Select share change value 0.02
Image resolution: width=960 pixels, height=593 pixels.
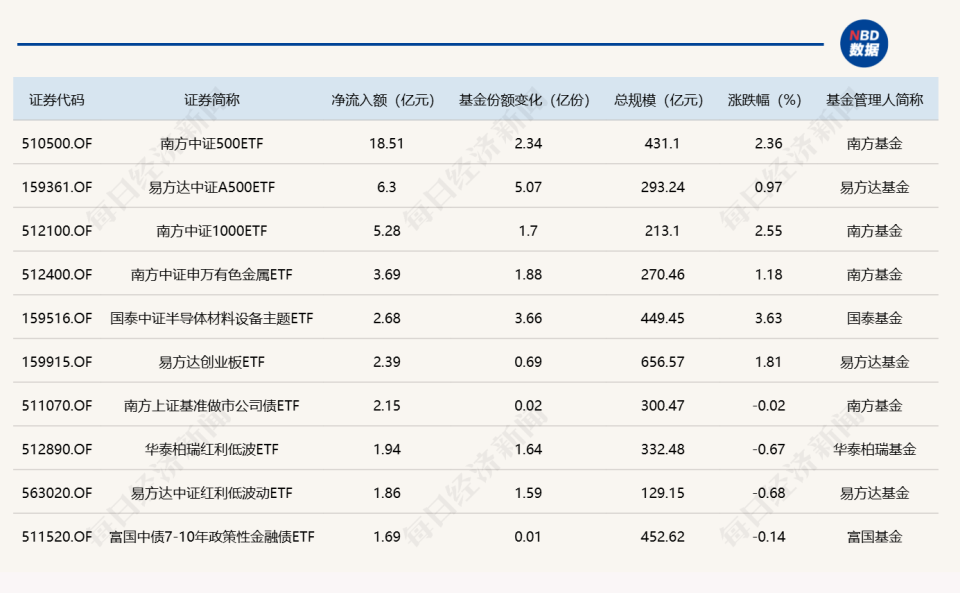tap(528, 405)
